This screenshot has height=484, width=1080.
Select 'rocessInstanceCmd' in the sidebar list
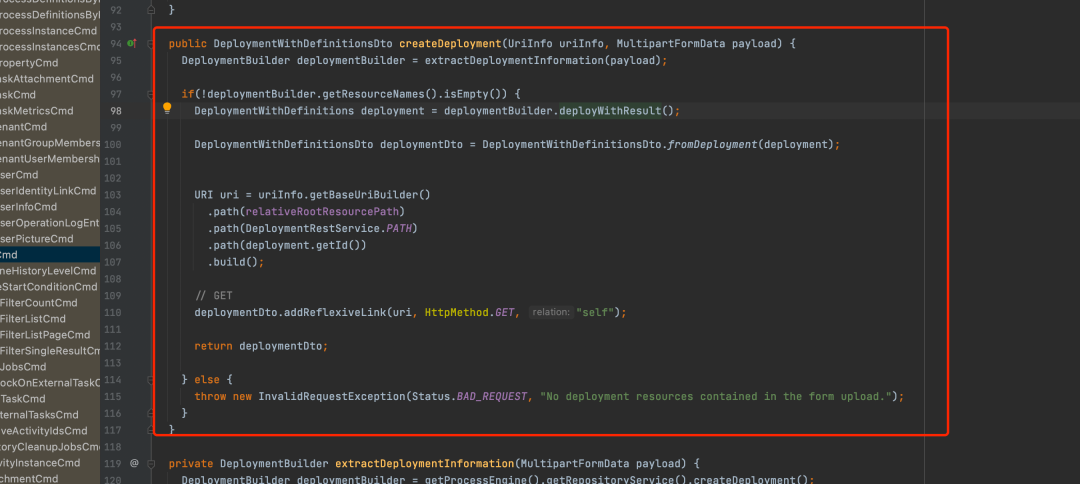click(x=50, y=31)
